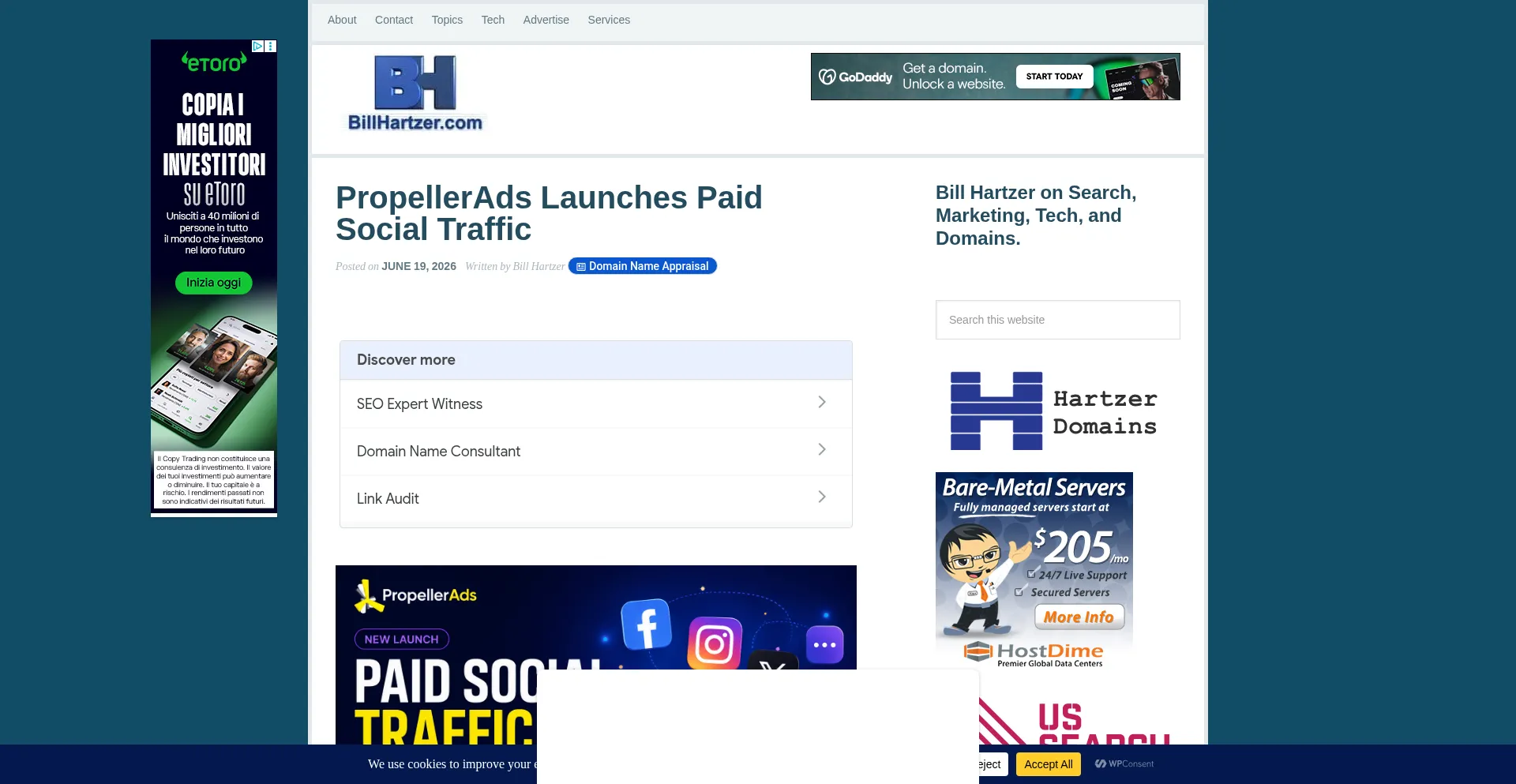This screenshot has width=1516, height=784.
Task: Click START TODAY in the GoDaddy banner
Action: (1054, 77)
